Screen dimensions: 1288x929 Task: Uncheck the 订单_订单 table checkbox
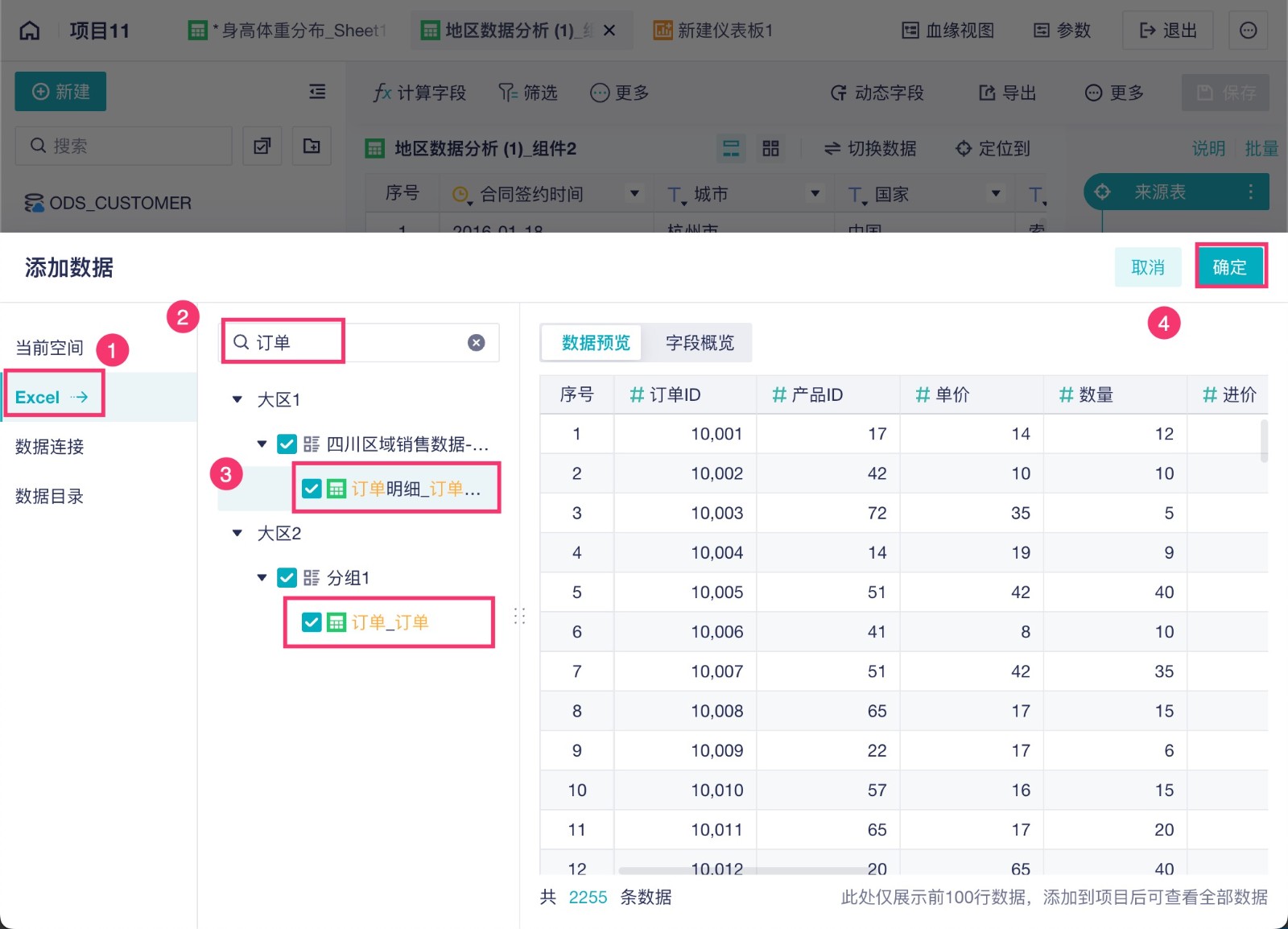312,622
